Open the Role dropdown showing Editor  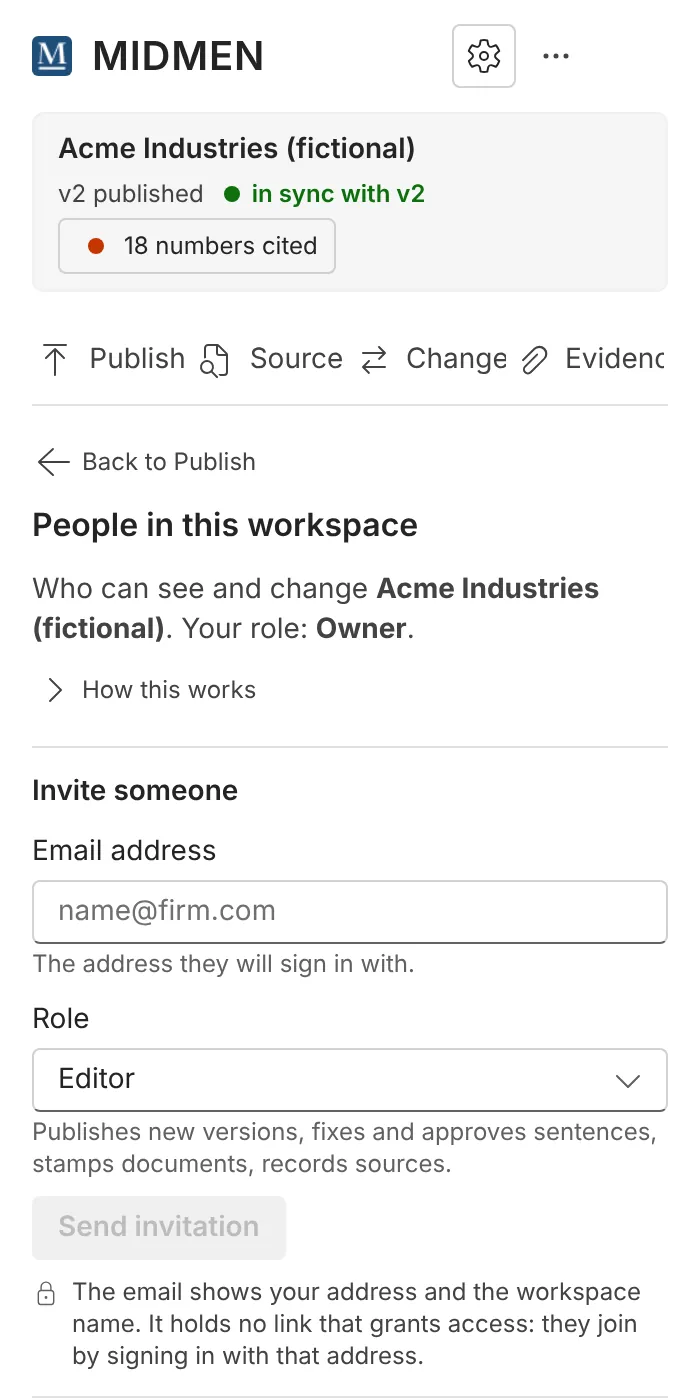point(350,1079)
